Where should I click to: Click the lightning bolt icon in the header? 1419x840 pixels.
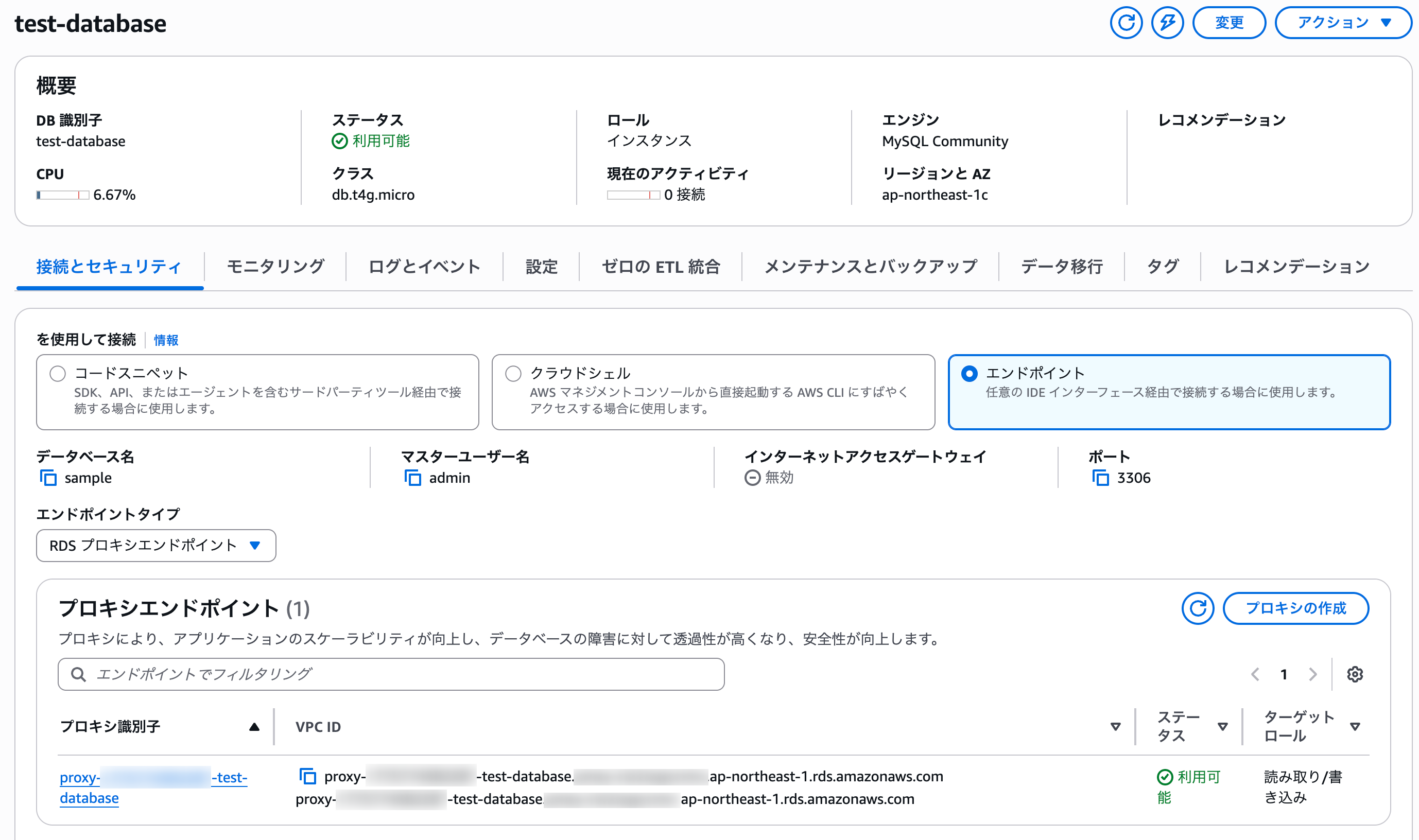click(x=1167, y=23)
